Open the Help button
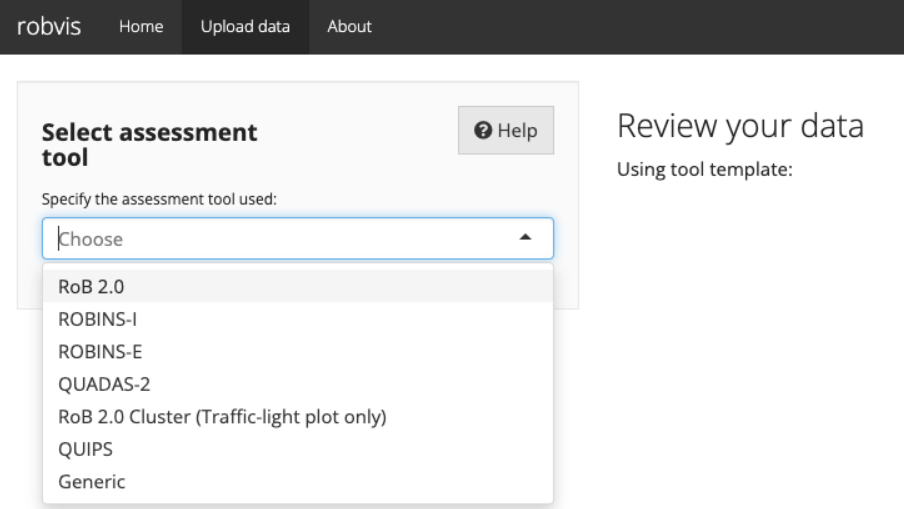The height and width of the screenshot is (509, 904). (506, 130)
